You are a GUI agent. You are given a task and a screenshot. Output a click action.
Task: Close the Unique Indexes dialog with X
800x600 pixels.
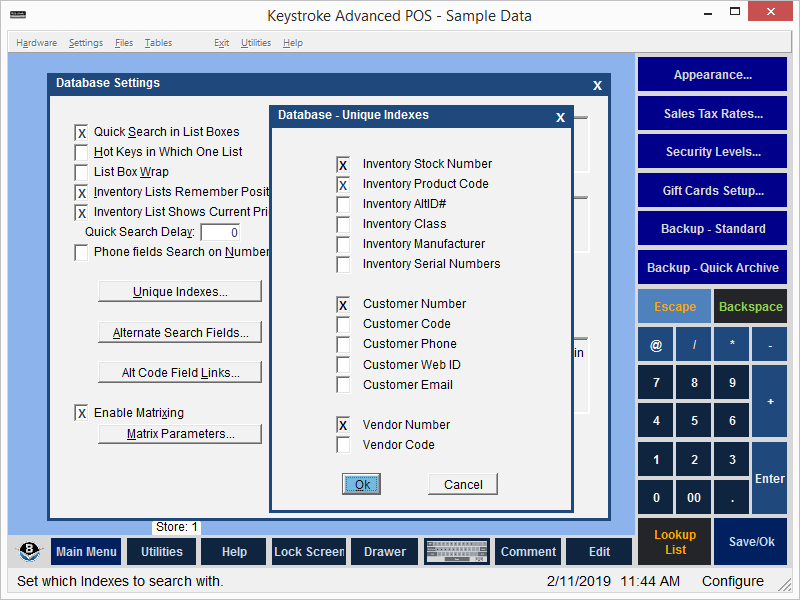point(561,117)
